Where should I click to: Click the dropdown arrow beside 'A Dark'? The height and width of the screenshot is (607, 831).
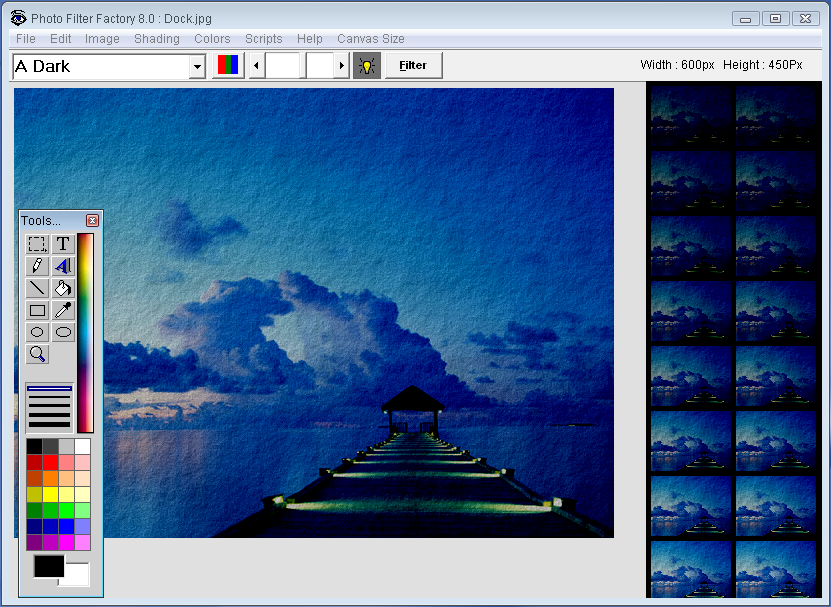pos(197,67)
